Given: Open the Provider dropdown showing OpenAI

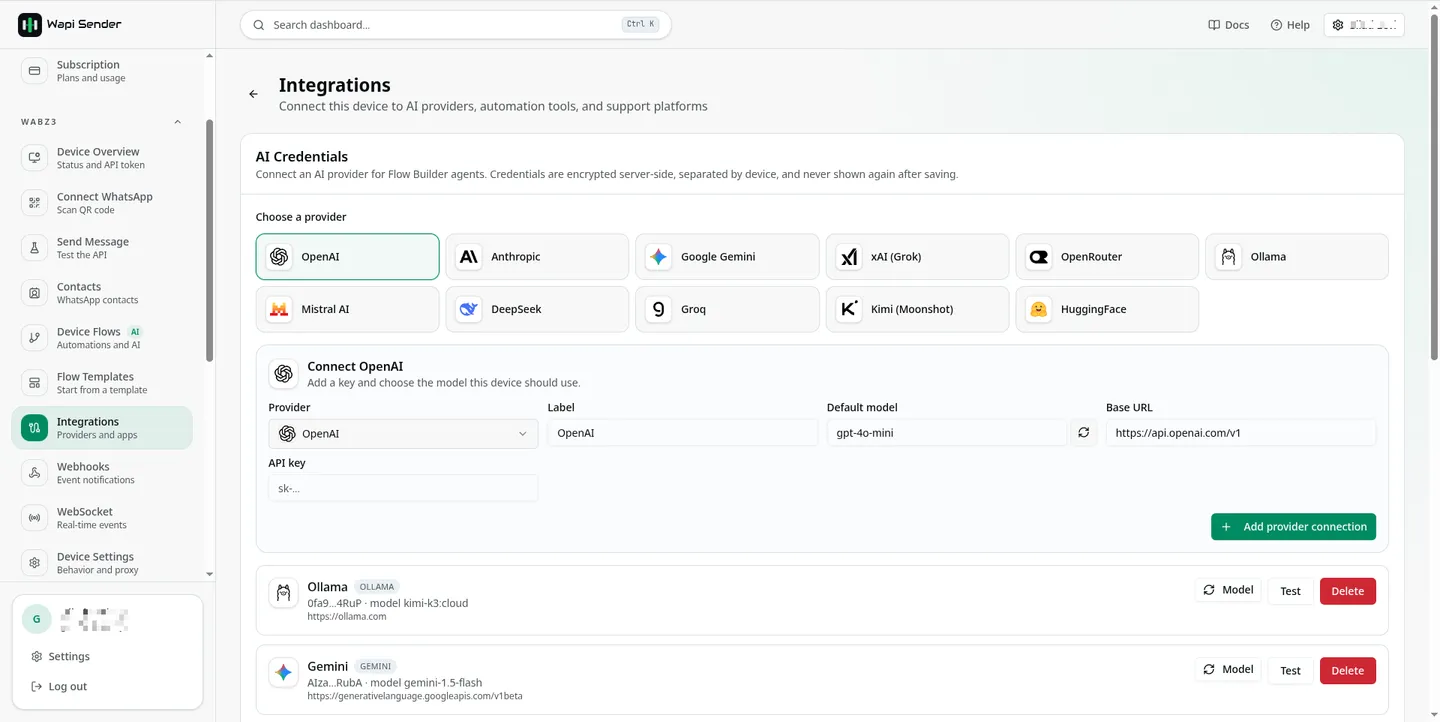Looking at the screenshot, I should pyautogui.click(x=403, y=433).
